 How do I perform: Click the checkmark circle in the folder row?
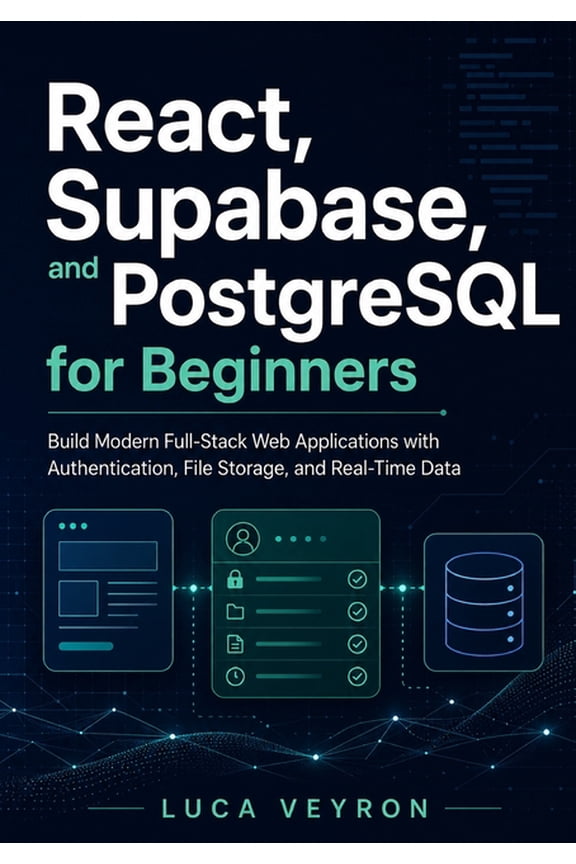pos(357,612)
